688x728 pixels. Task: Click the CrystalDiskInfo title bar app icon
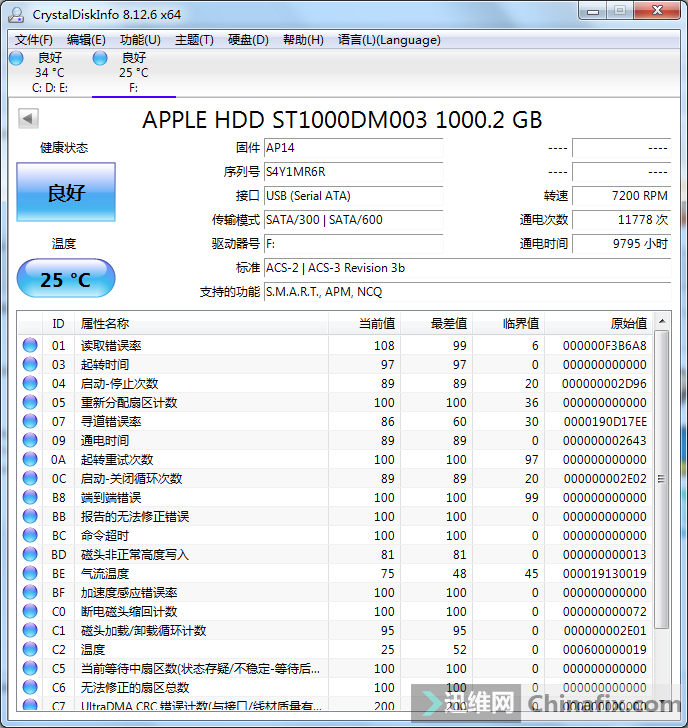coord(16,15)
